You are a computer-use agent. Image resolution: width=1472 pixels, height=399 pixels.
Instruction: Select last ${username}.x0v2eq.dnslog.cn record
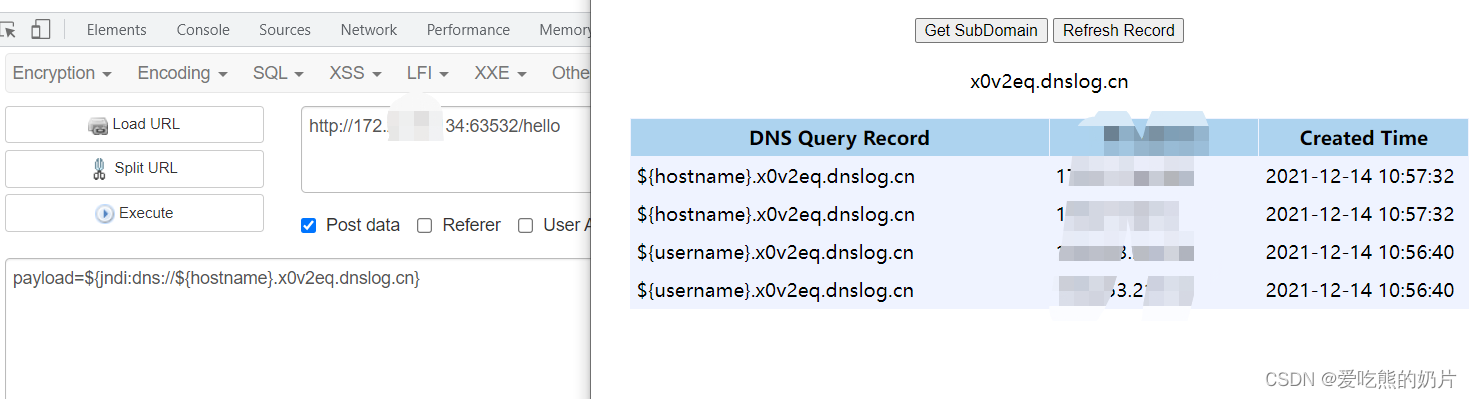point(776,291)
